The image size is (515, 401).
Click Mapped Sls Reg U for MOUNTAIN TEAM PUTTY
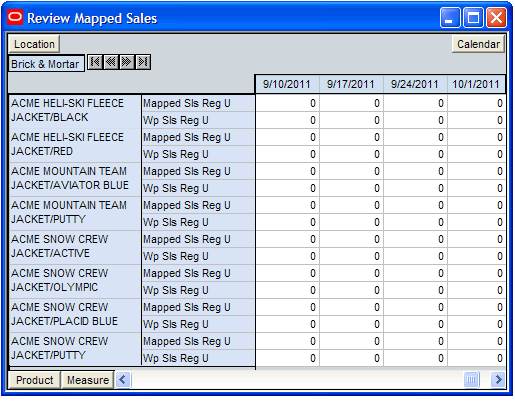click(x=198, y=205)
